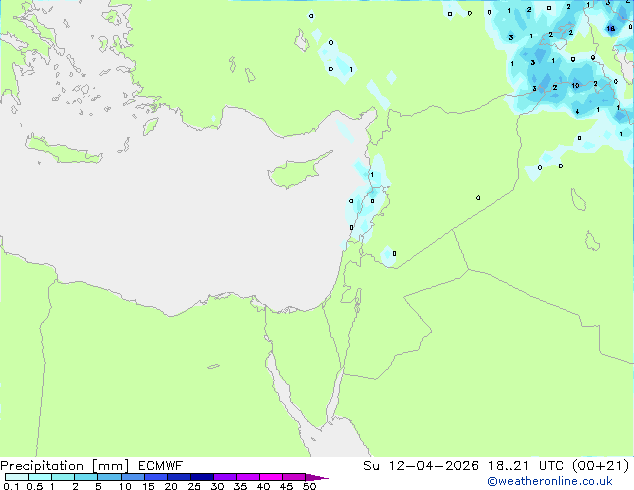Select the 40–45 mm bright magenta swatch

[271, 477]
